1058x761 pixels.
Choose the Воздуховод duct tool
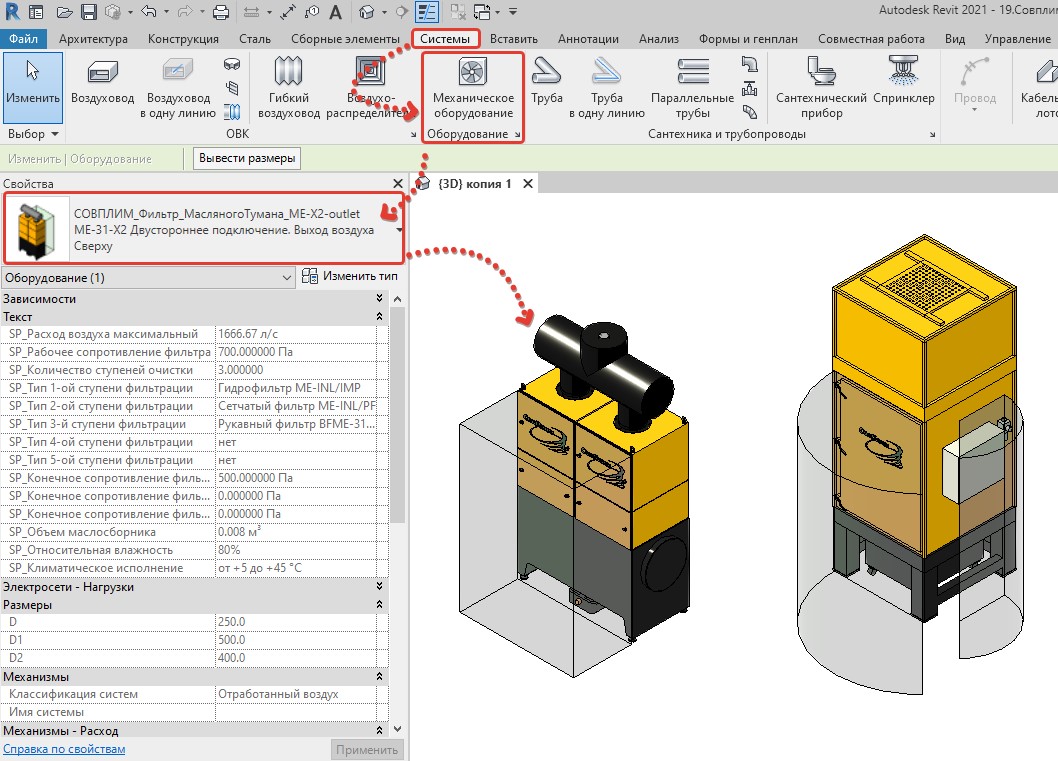coord(103,83)
